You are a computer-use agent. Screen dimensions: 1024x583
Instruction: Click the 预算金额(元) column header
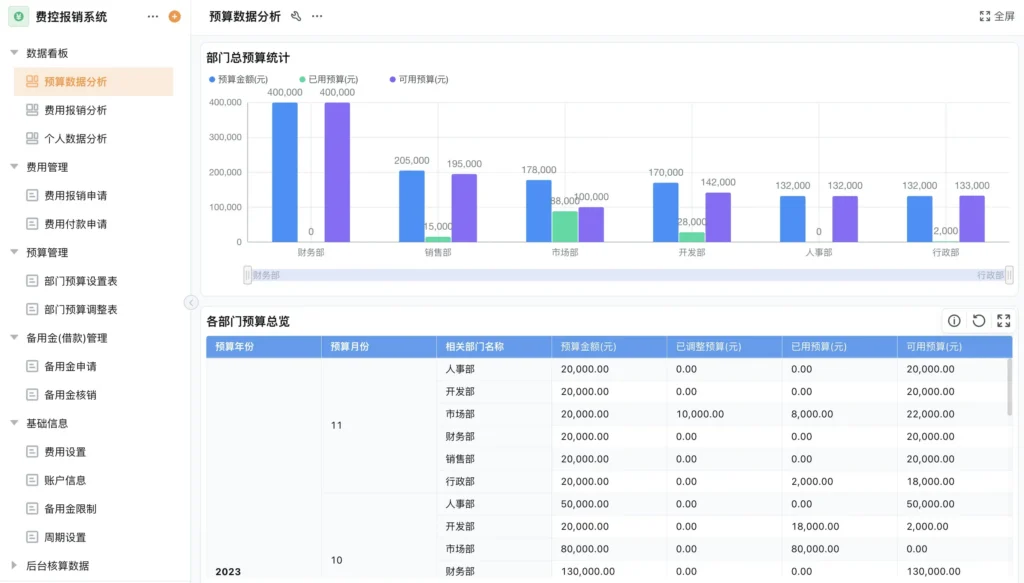click(588, 347)
